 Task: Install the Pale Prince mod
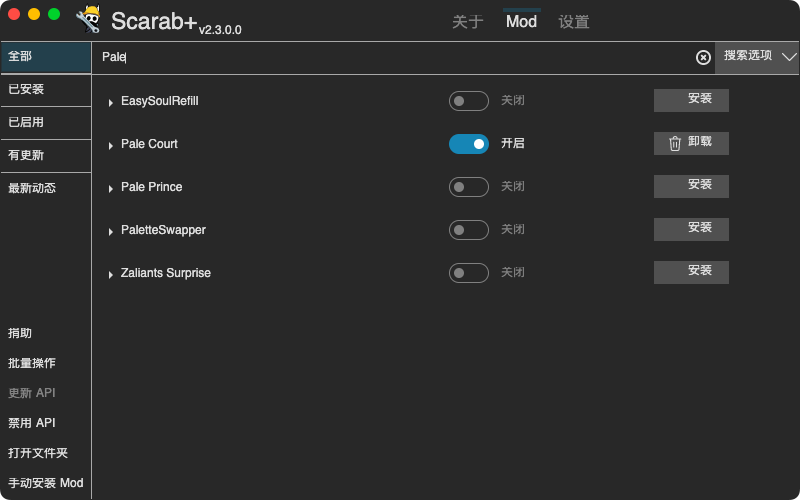pos(691,186)
